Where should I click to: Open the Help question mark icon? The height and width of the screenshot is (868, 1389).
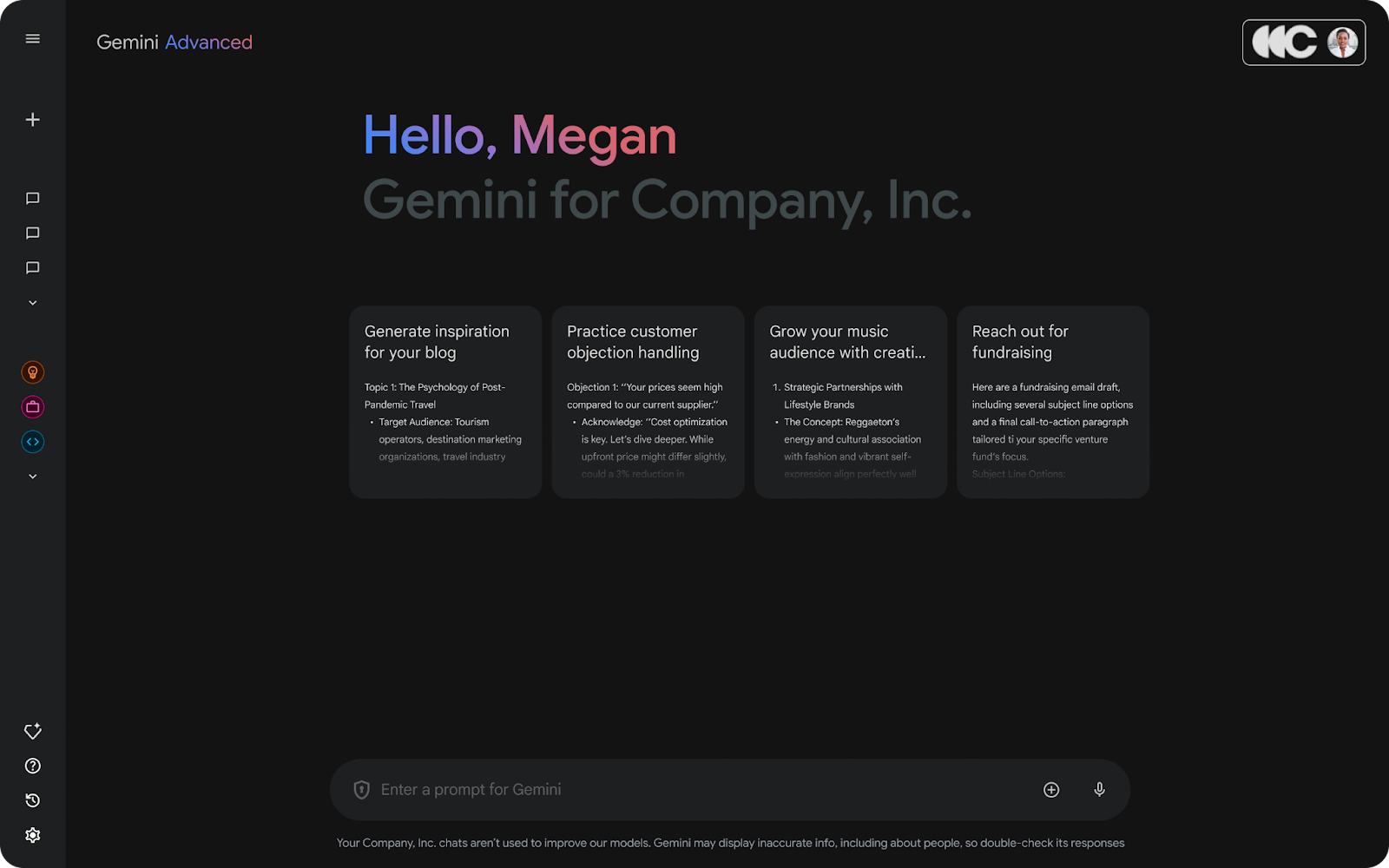(32, 765)
